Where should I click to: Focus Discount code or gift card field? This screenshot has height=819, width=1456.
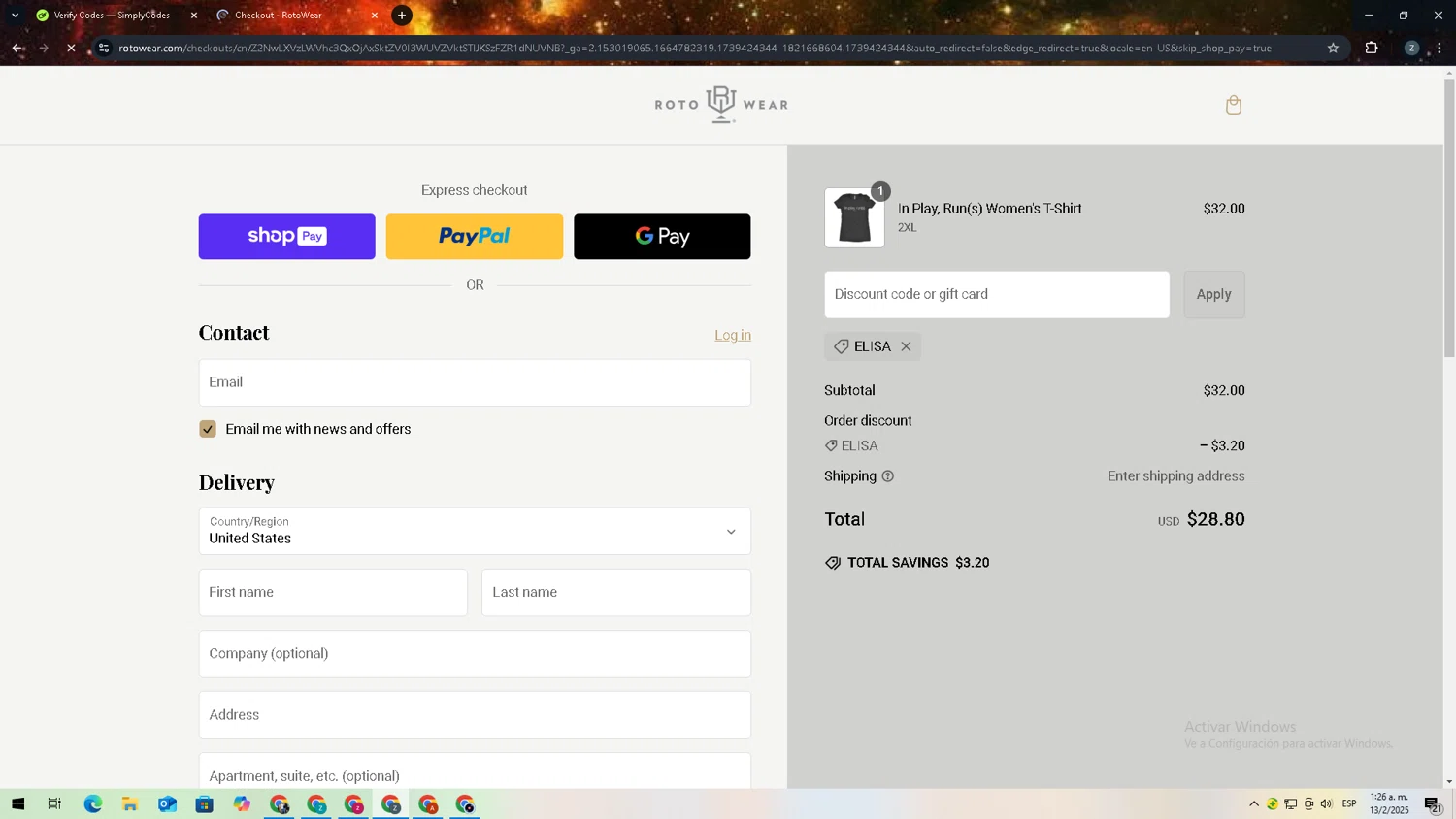[997, 294]
